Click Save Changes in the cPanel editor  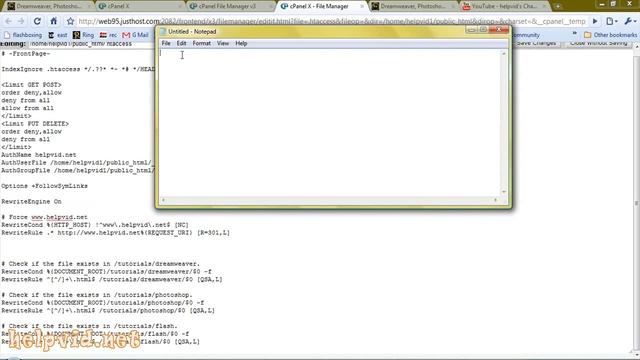click(x=536, y=43)
